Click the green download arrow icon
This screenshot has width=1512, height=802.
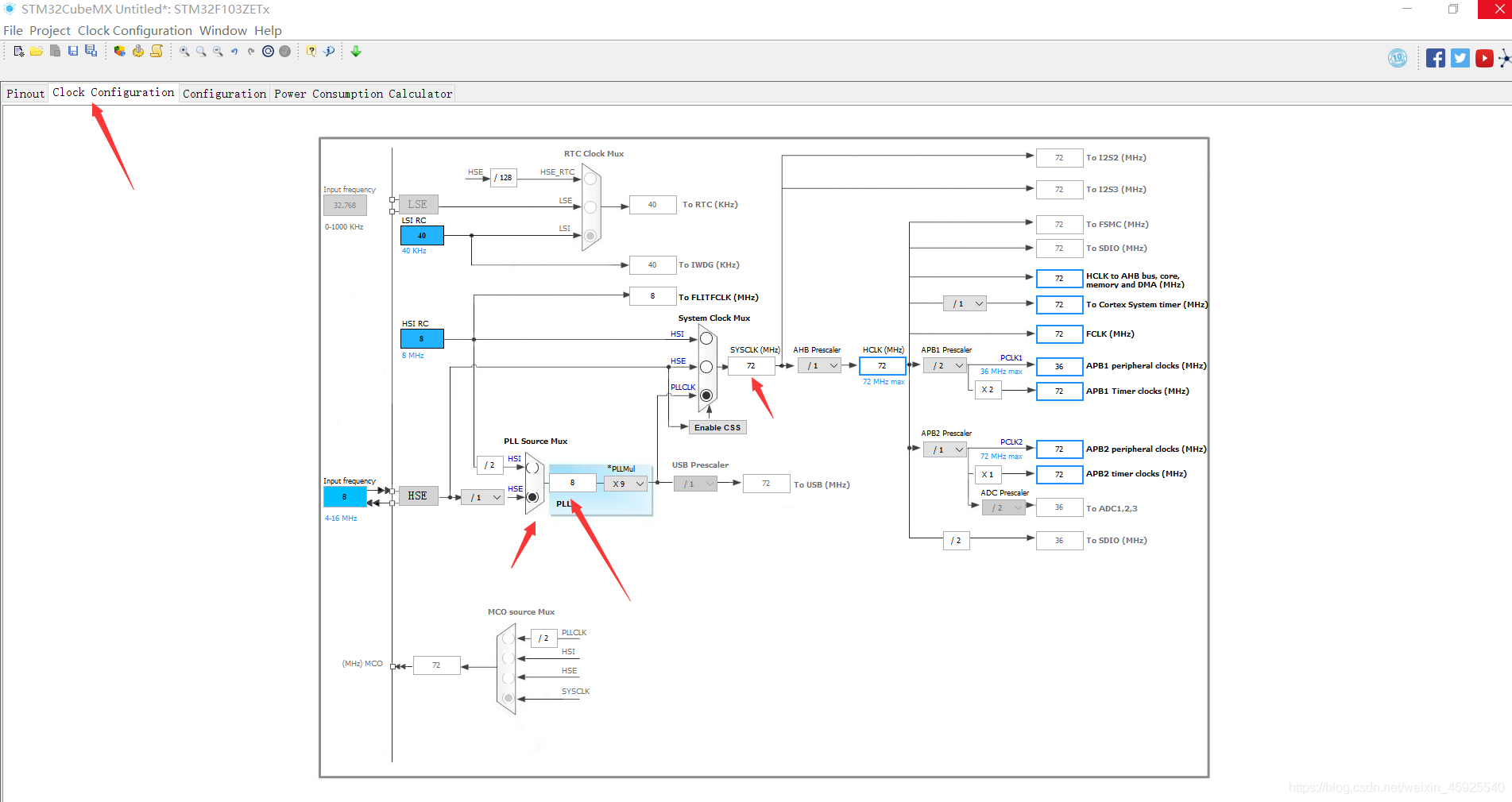(356, 52)
